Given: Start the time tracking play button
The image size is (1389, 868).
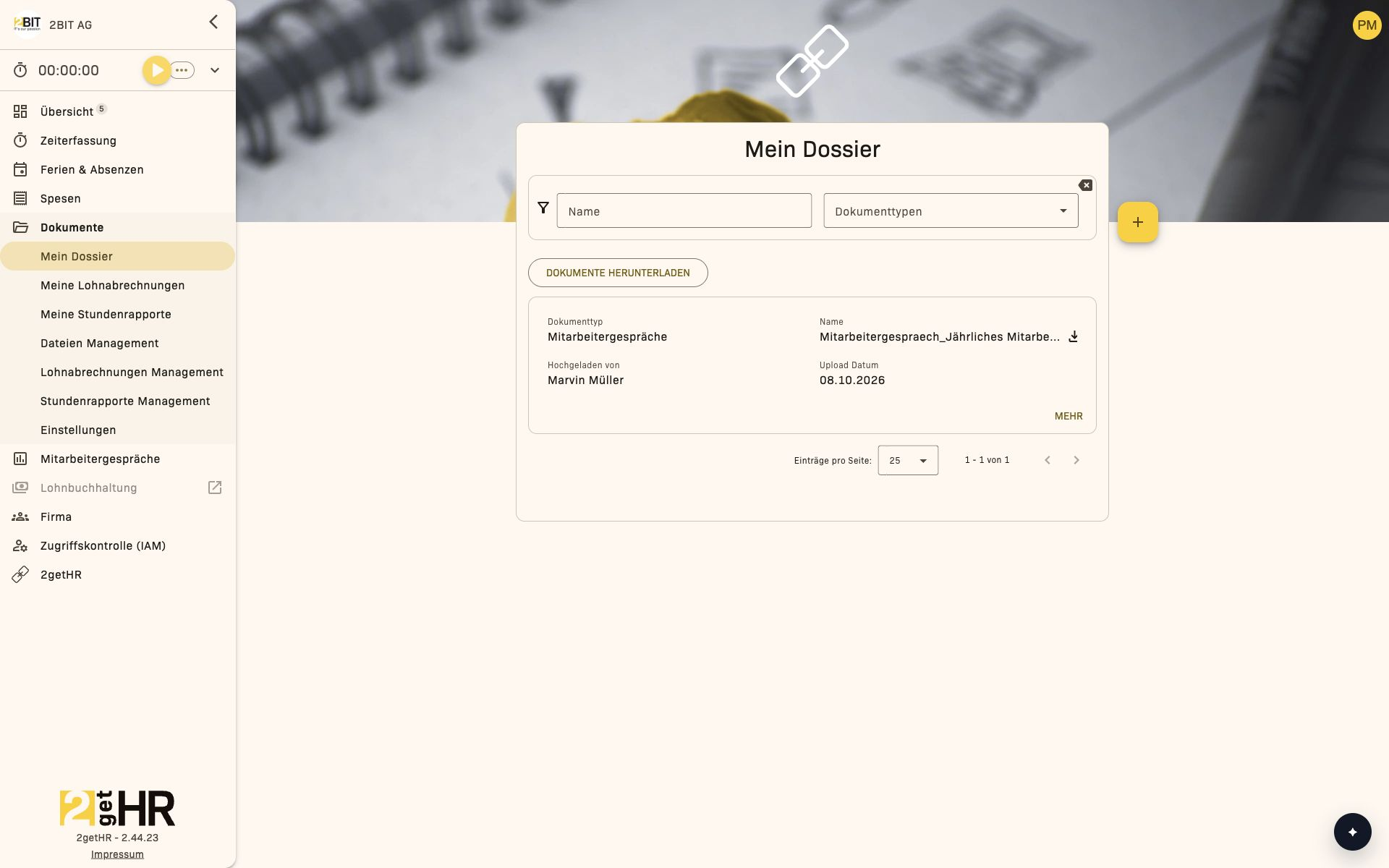Looking at the screenshot, I should click(x=157, y=70).
